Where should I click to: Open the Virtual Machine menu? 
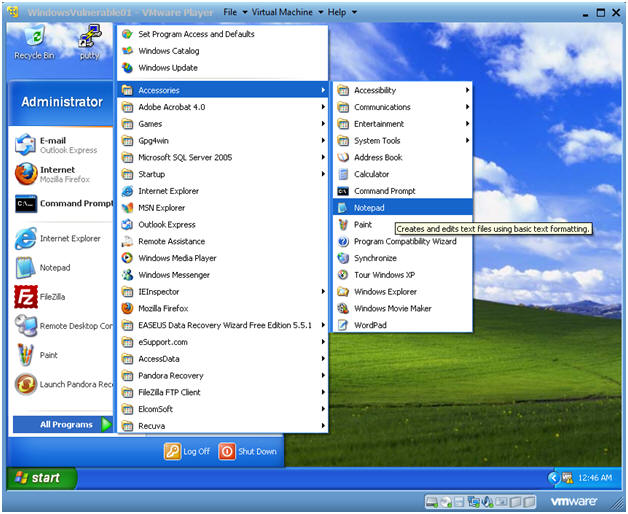click(x=287, y=12)
